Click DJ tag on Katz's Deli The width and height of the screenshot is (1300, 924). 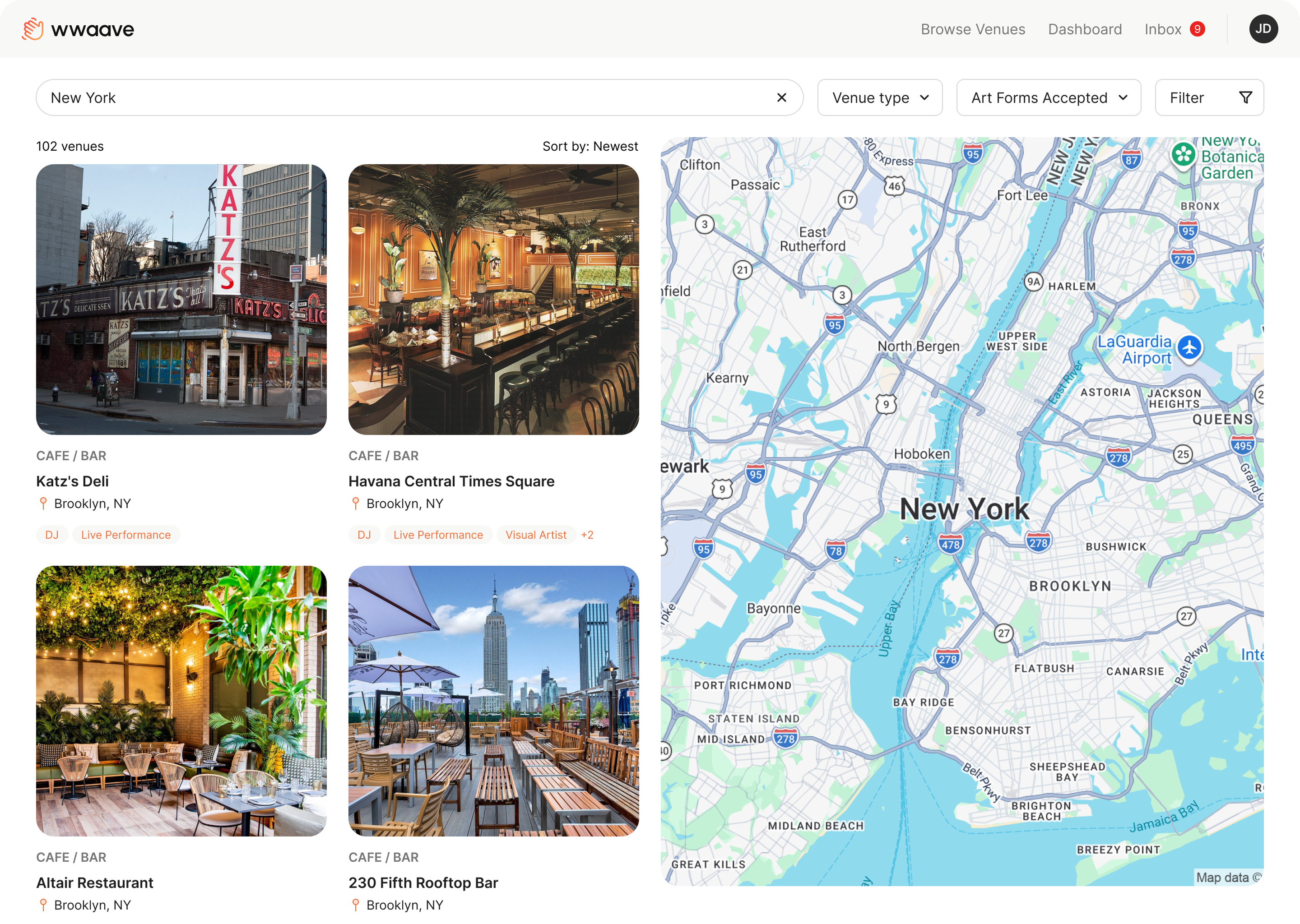coord(52,535)
